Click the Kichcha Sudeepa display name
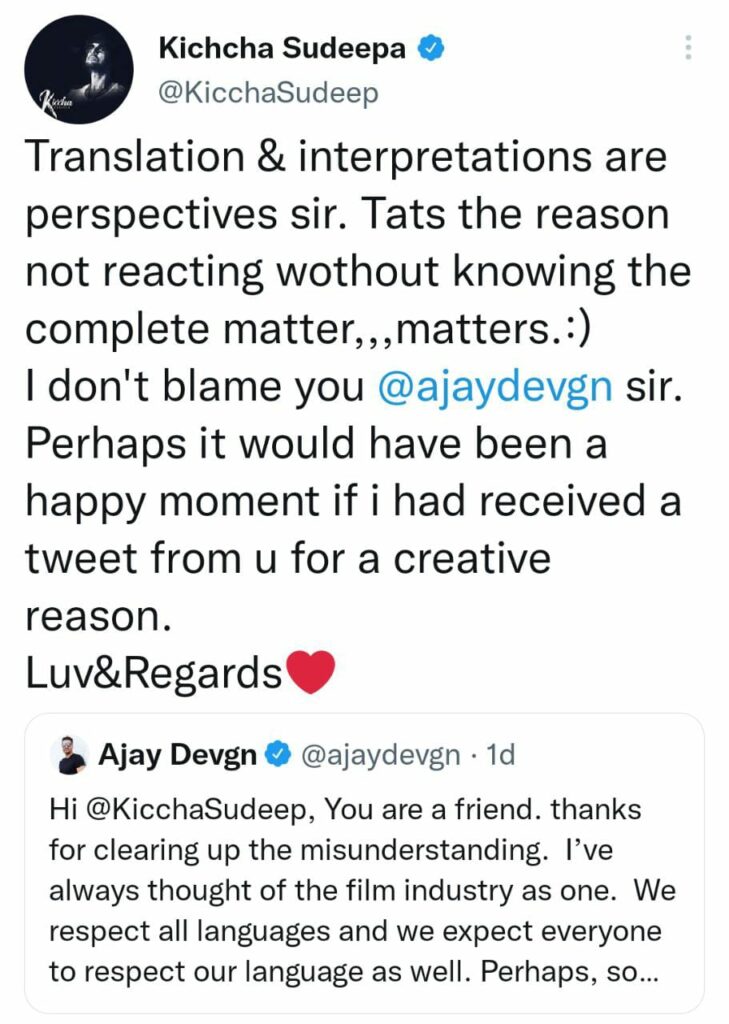 point(282,48)
